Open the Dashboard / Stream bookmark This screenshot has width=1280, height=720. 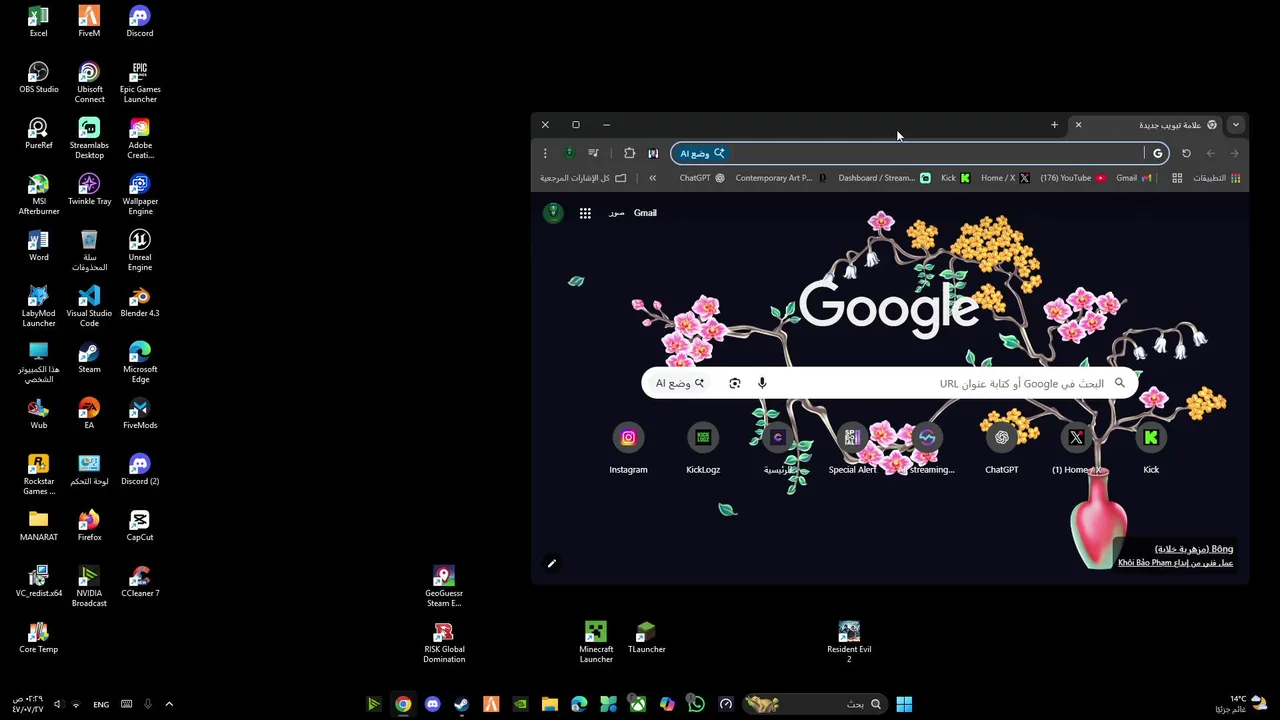pyautogui.click(x=884, y=178)
